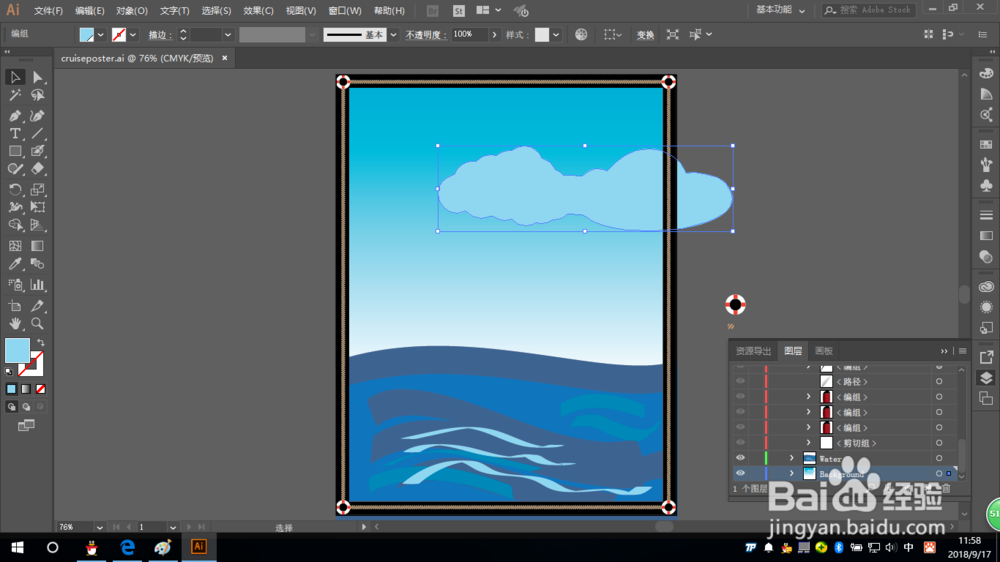Toggle visibility of the 路径 item
This screenshot has height=562, width=1000.
coord(740,381)
